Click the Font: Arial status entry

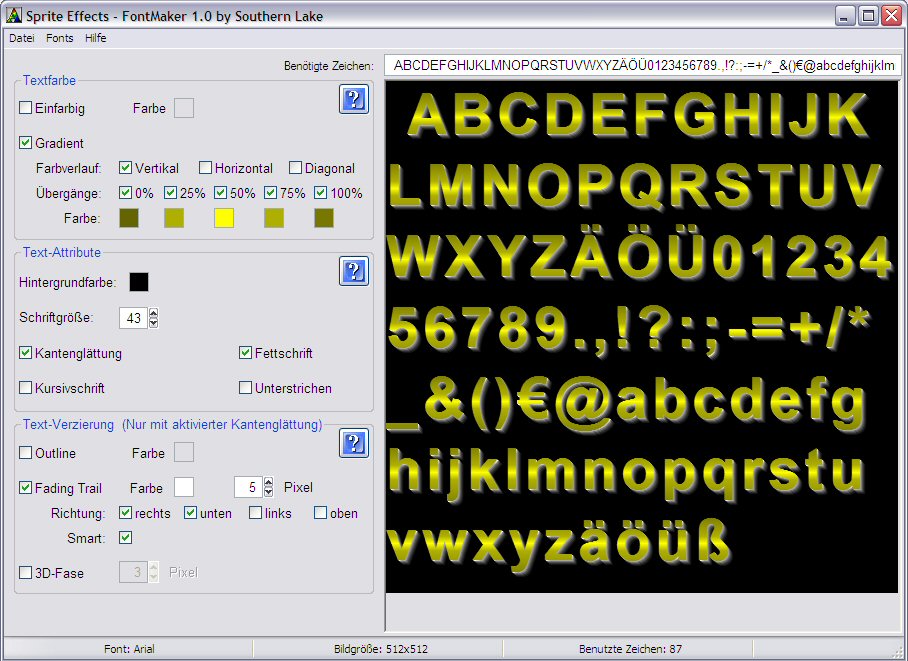(x=129, y=649)
